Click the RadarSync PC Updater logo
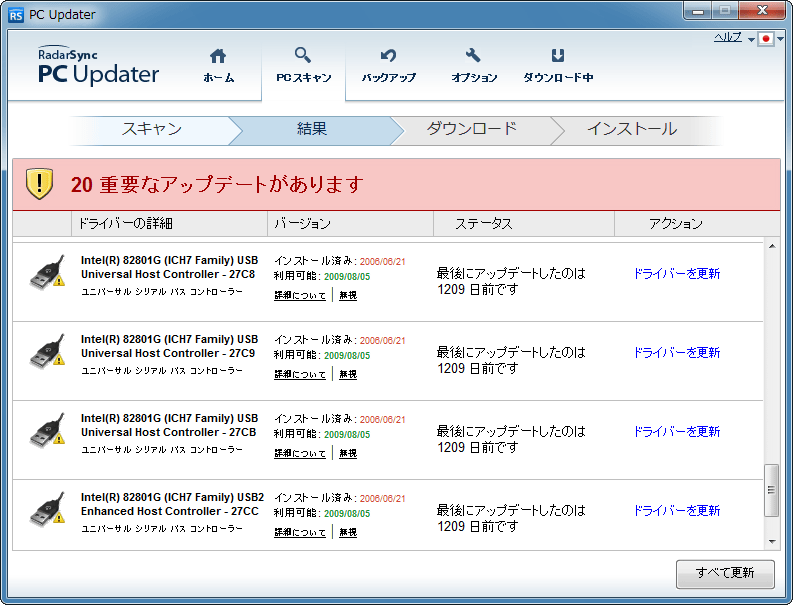This screenshot has width=793, height=605. (x=98, y=66)
